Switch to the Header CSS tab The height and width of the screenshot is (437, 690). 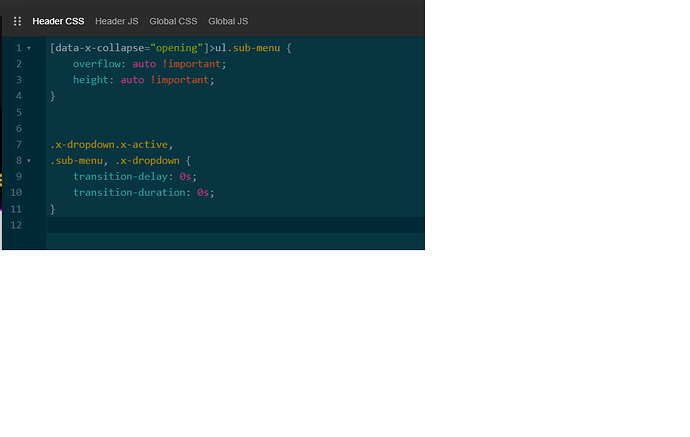tap(58, 21)
